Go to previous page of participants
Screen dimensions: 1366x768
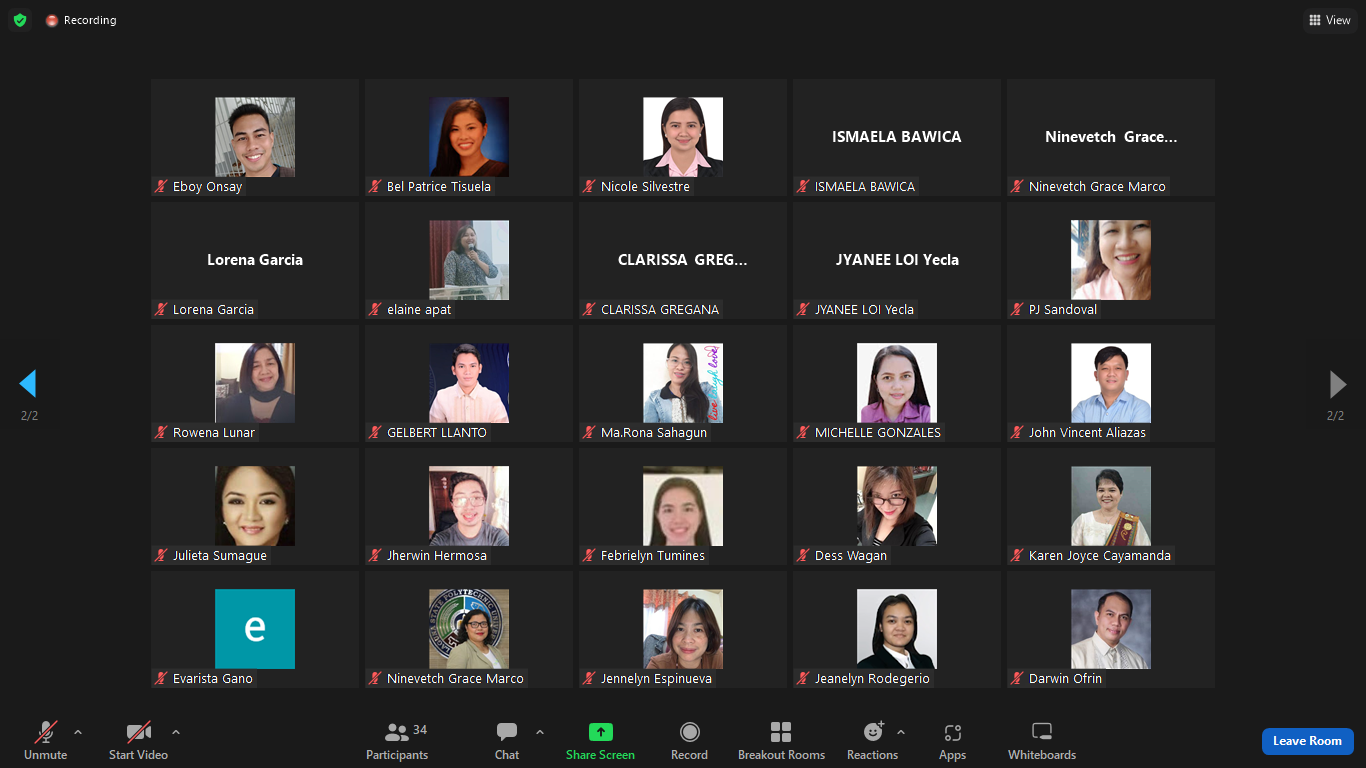(28, 384)
